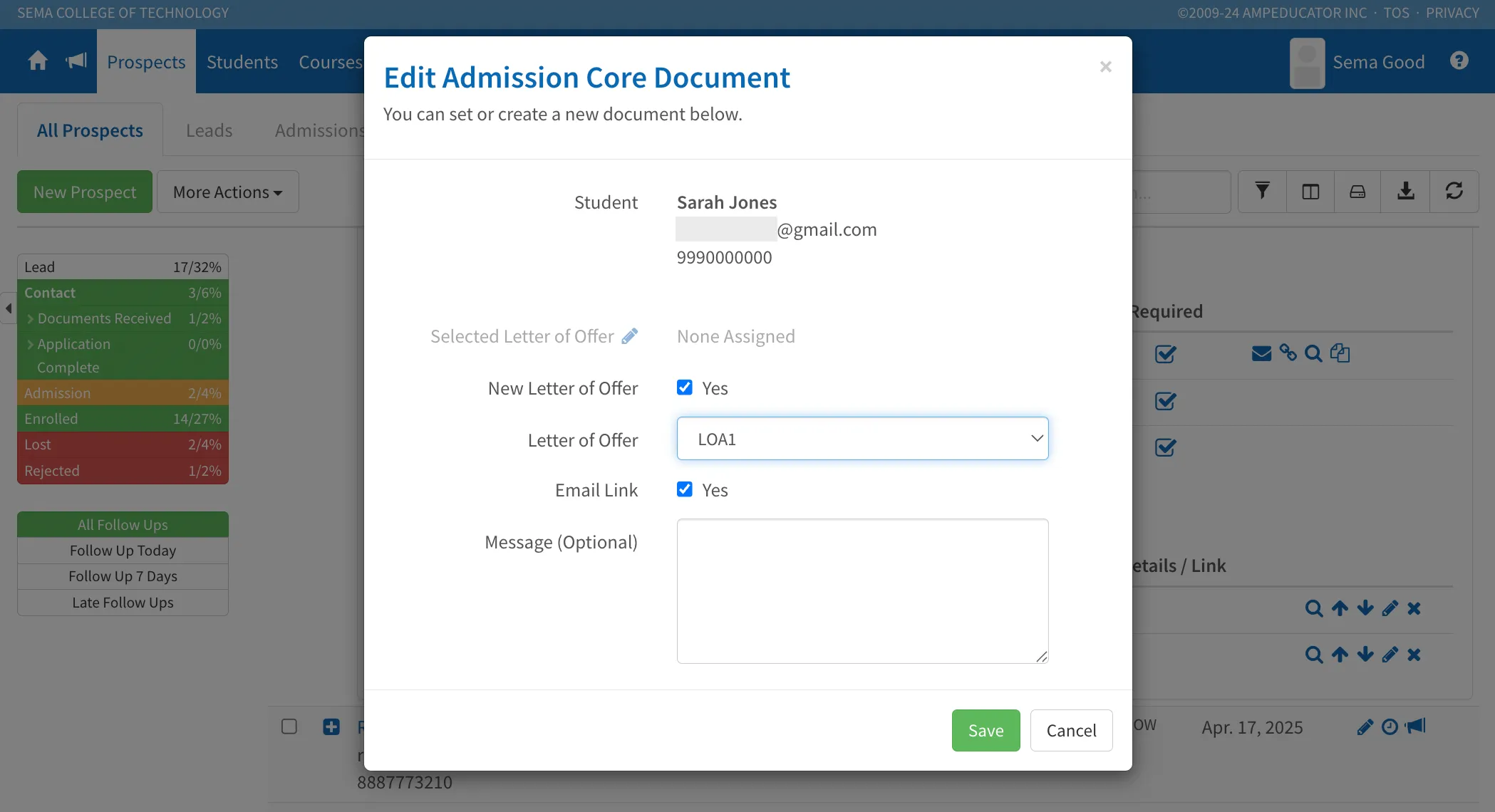Click the Message (Optional) text area
Screen dimensions: 1495x812
862,591
